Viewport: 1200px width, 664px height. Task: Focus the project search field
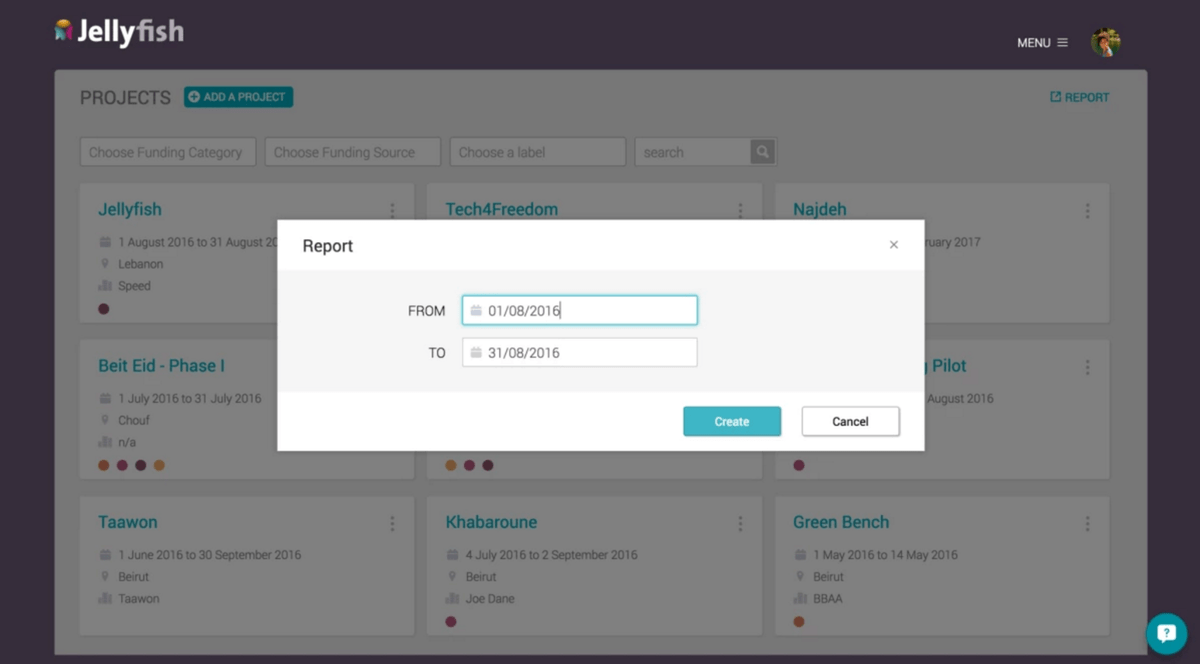tap(693, 152)
